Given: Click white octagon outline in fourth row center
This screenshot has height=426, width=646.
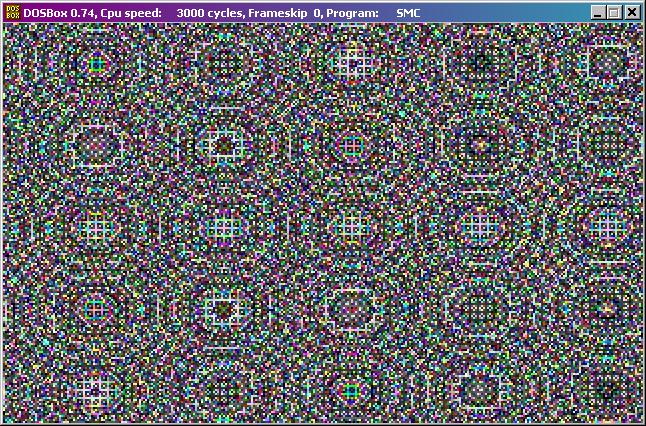Looking at the screenshot, I should coord(352,309).
